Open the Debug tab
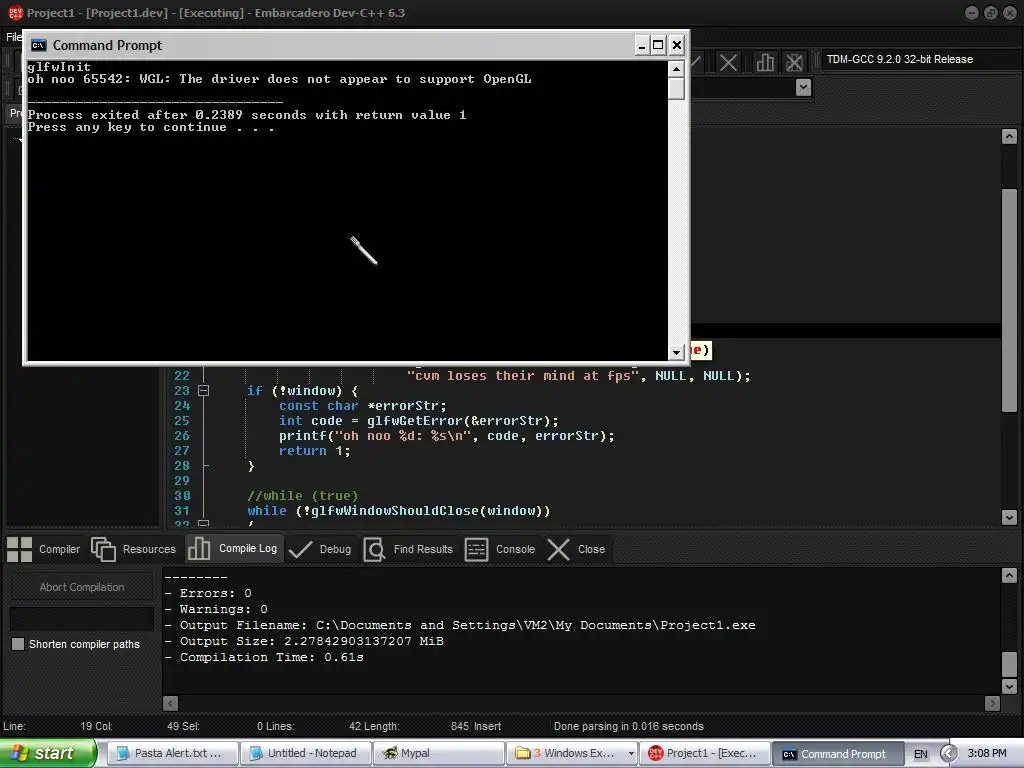The width and height of the screenshot is (1024, 768). click(320, 549)
